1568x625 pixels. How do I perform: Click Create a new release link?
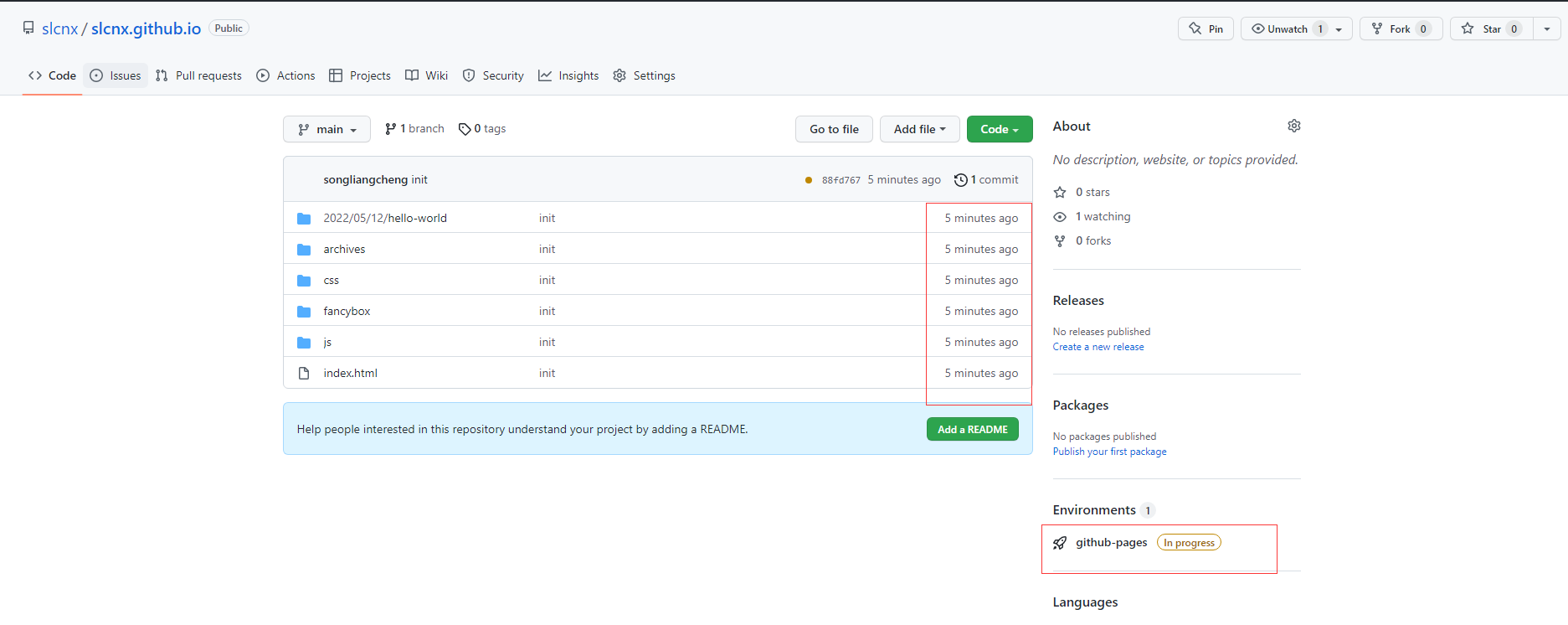tap(1098, 347)
